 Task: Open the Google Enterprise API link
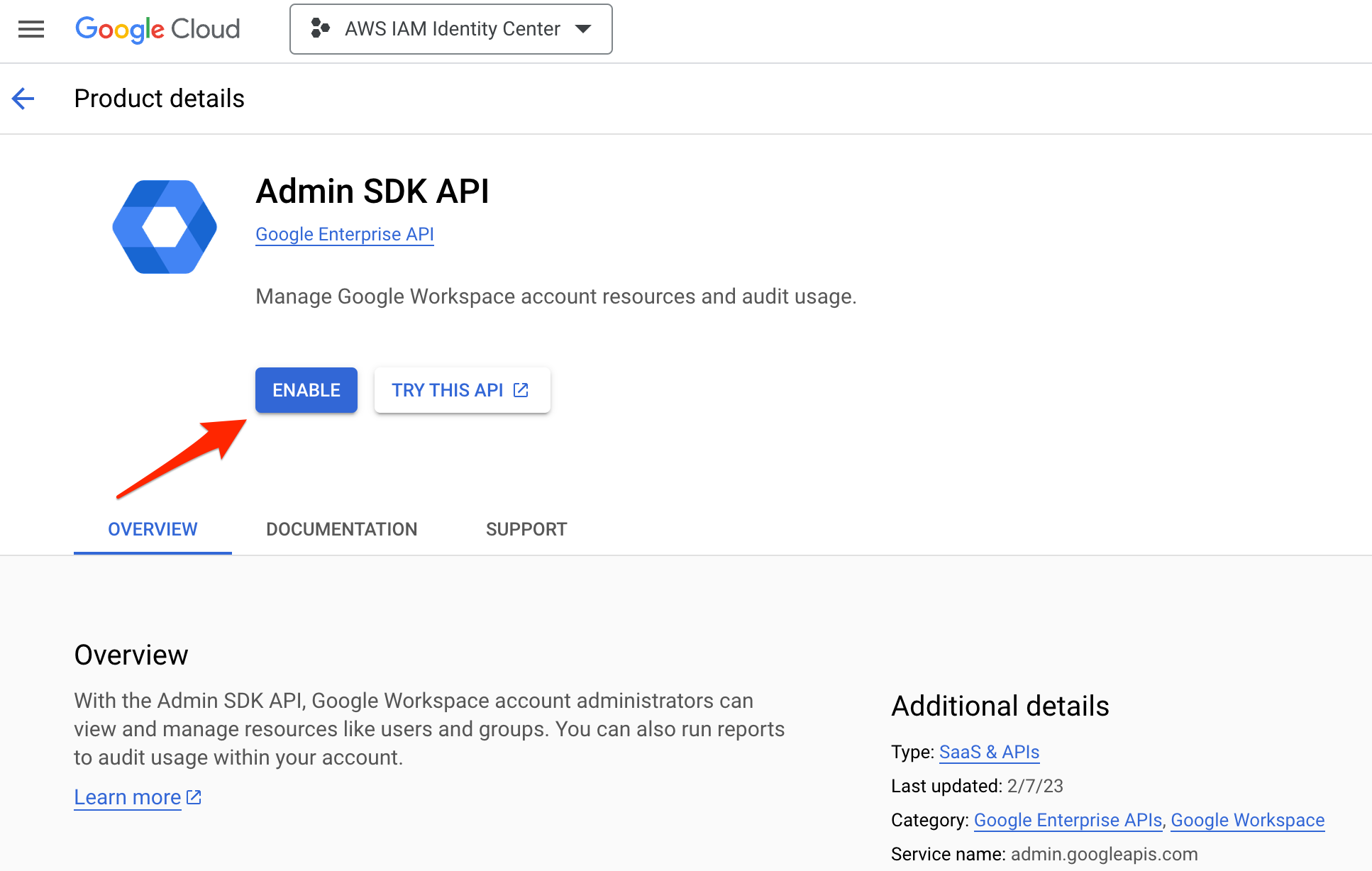[345, 234]
